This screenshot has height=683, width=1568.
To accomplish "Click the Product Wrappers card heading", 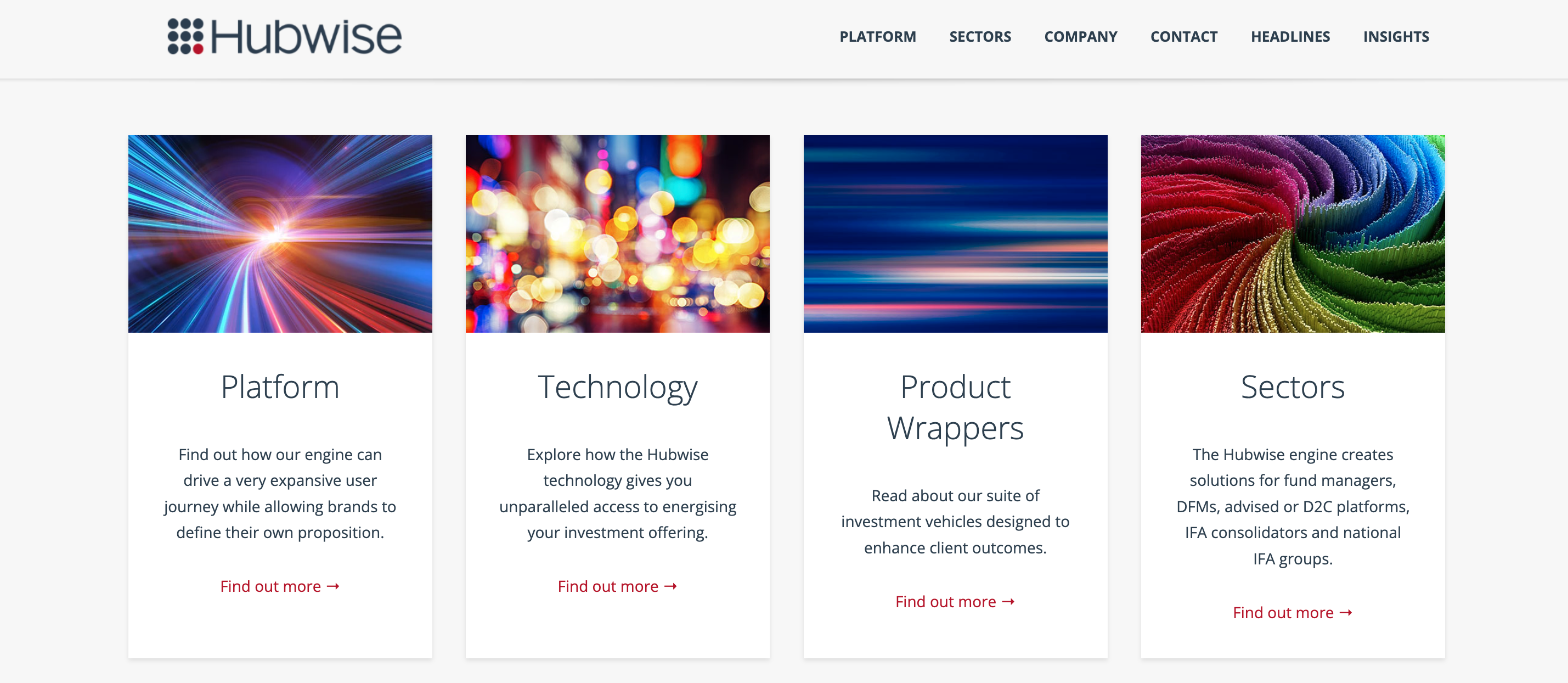I will [x=955, y=407].
